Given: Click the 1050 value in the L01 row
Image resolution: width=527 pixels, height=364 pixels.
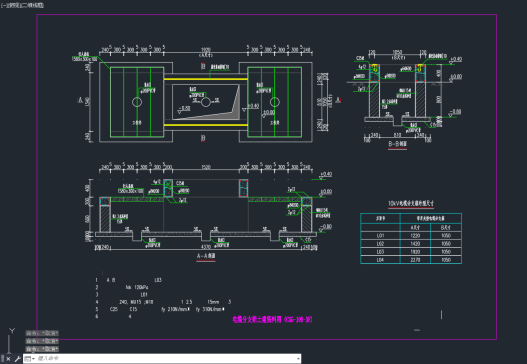Looking at the screenshot, I should 446,236.
